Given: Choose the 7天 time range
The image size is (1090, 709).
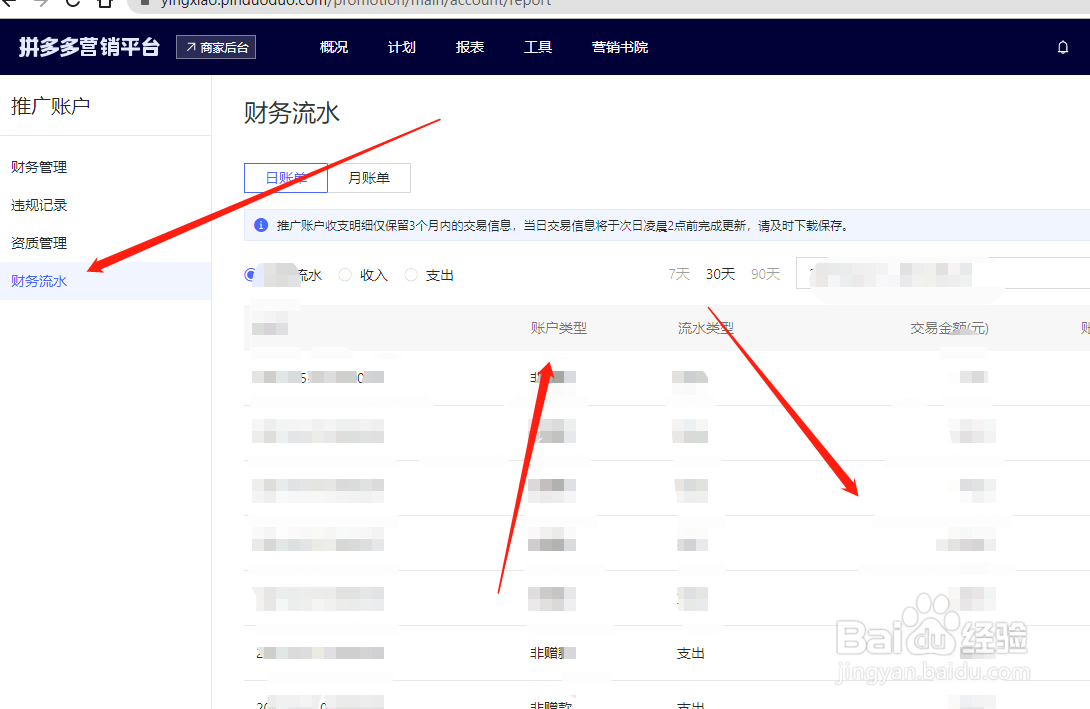Looking at the screenshot, I should tap(679, 275).
